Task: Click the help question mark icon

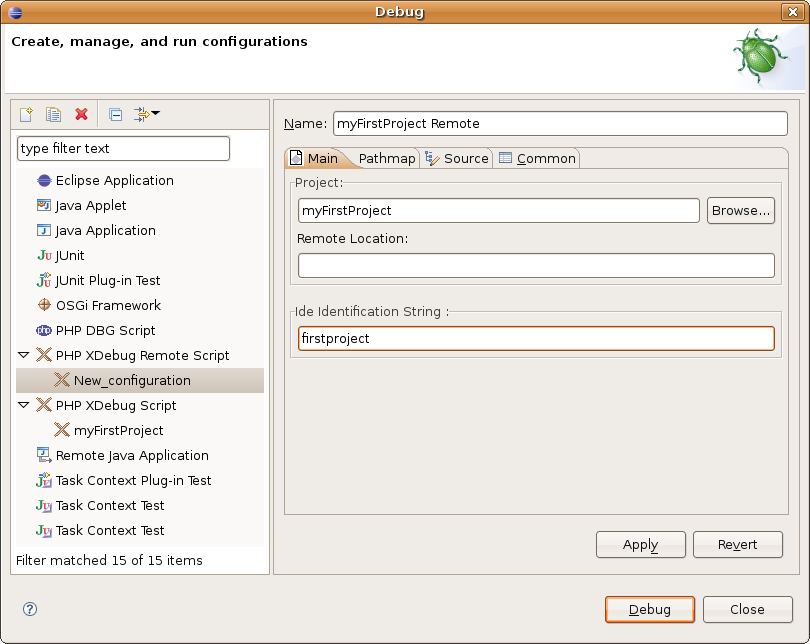Action: click(x=29, y=609)
